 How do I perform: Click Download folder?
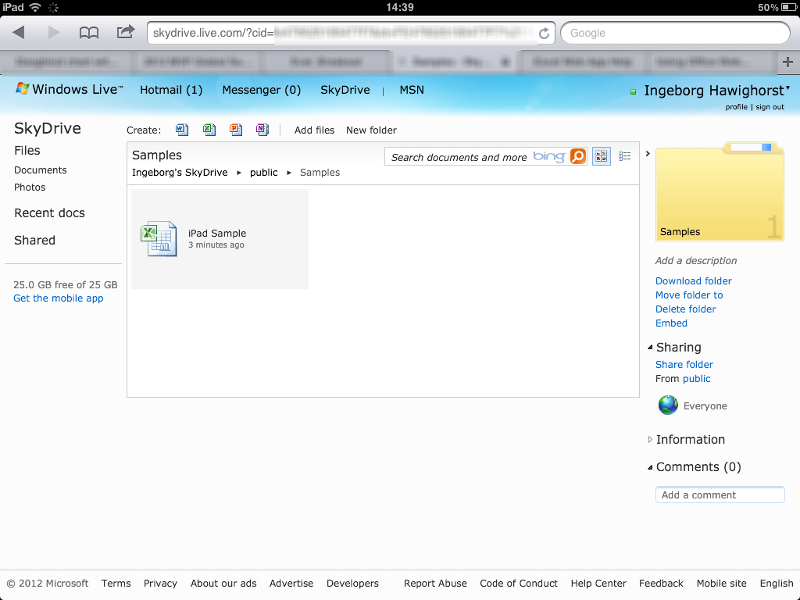693,281
